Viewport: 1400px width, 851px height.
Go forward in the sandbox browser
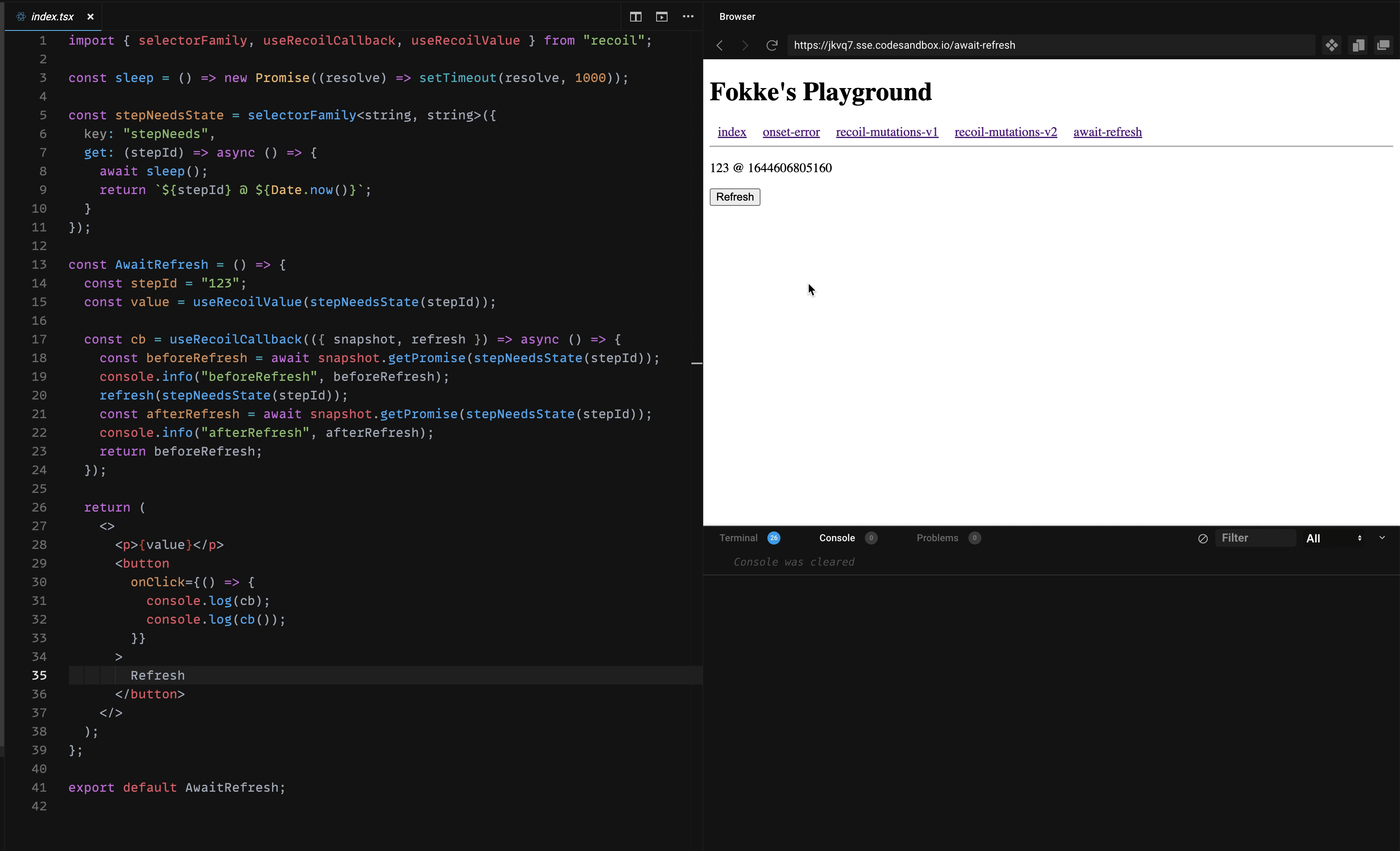tap(745, 45)
